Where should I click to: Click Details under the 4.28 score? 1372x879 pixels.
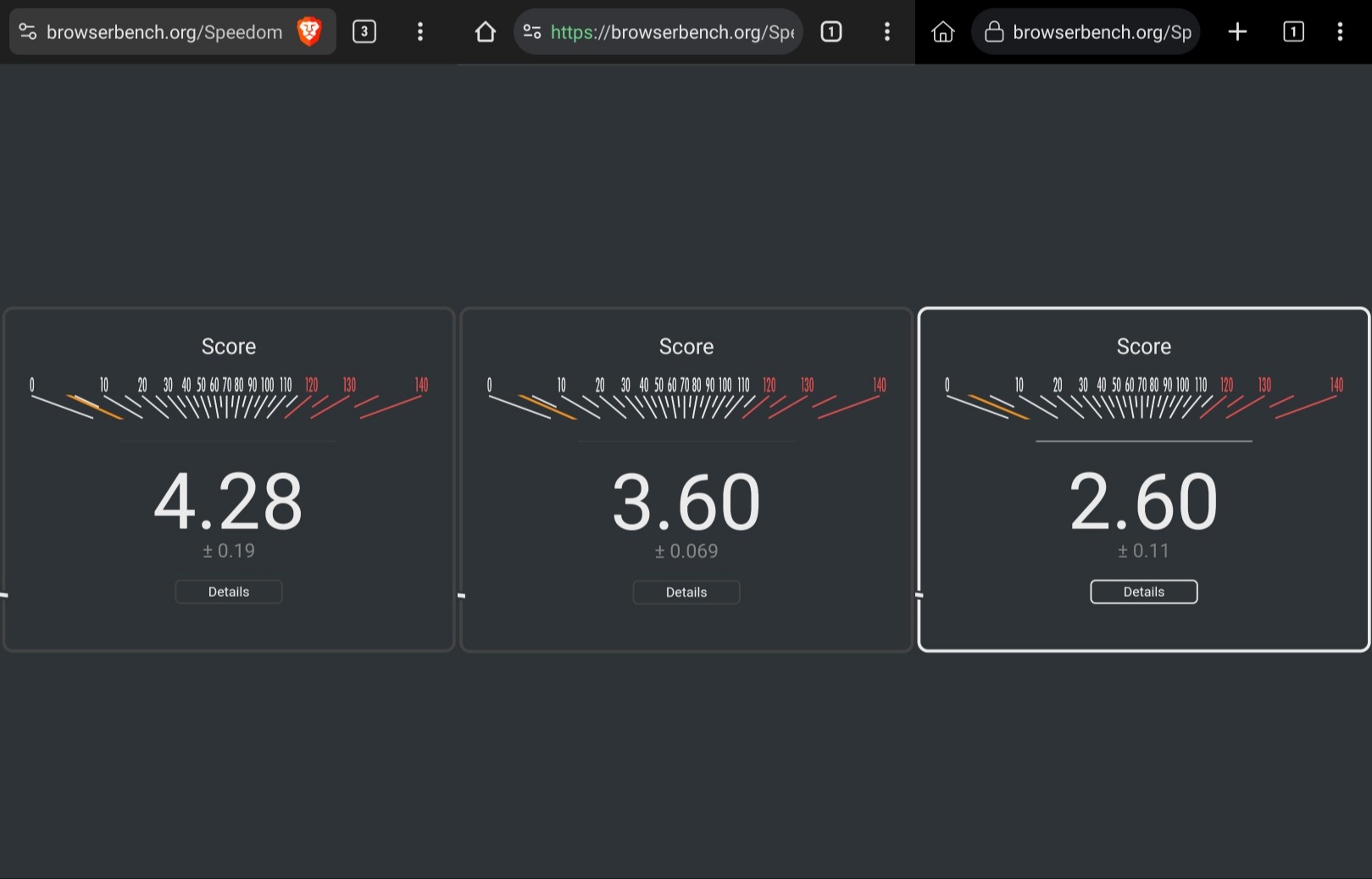tap(229, 592)
